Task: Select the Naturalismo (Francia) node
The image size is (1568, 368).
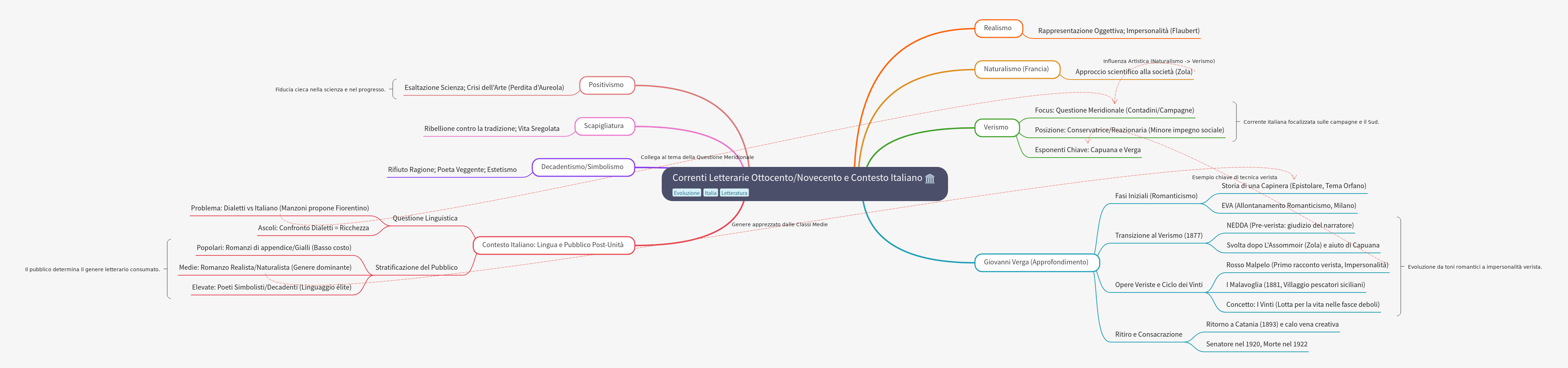Action: (1016, 69)
